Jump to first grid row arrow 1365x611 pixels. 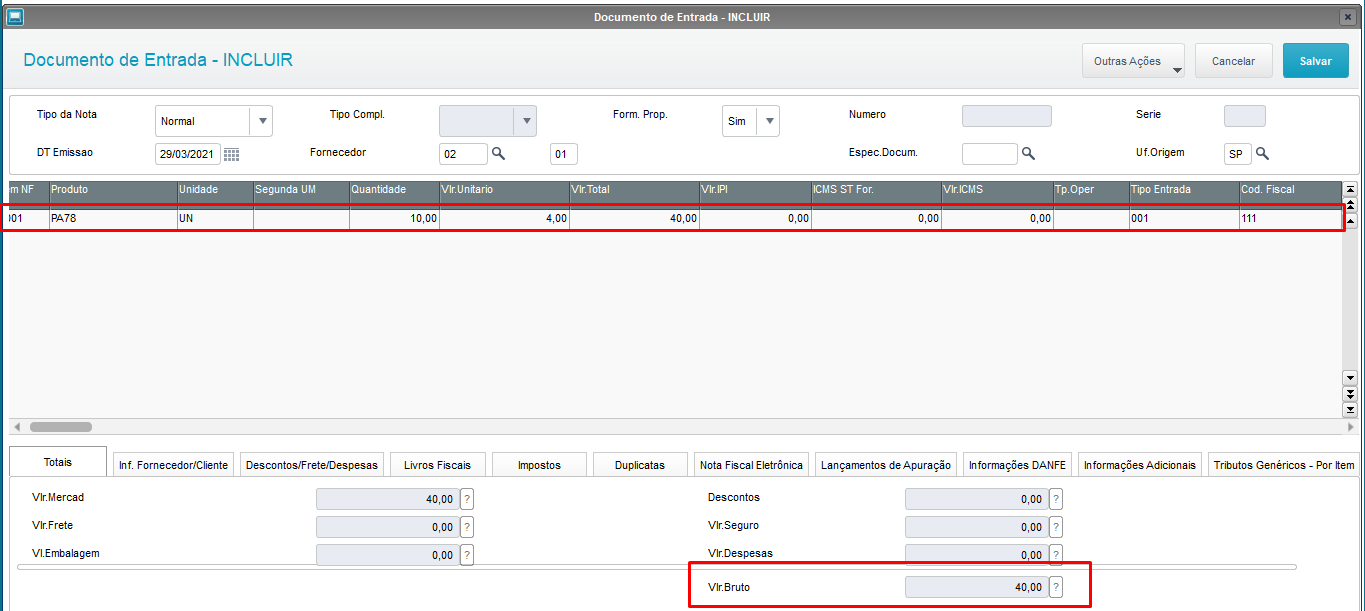click(1350, 188)
